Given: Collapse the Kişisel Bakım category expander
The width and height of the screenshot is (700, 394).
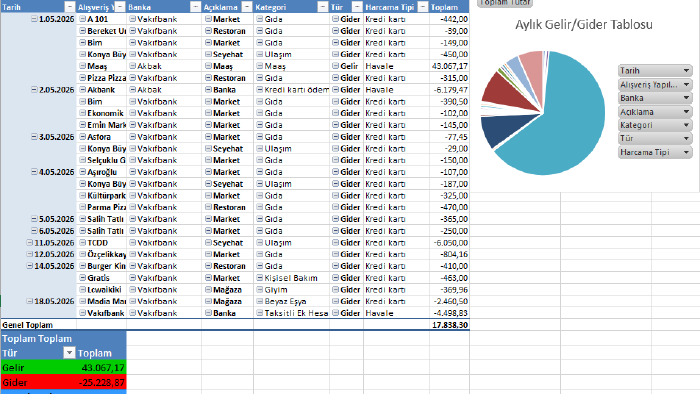Looking at the screenshot, I should [x=260, y=278].
